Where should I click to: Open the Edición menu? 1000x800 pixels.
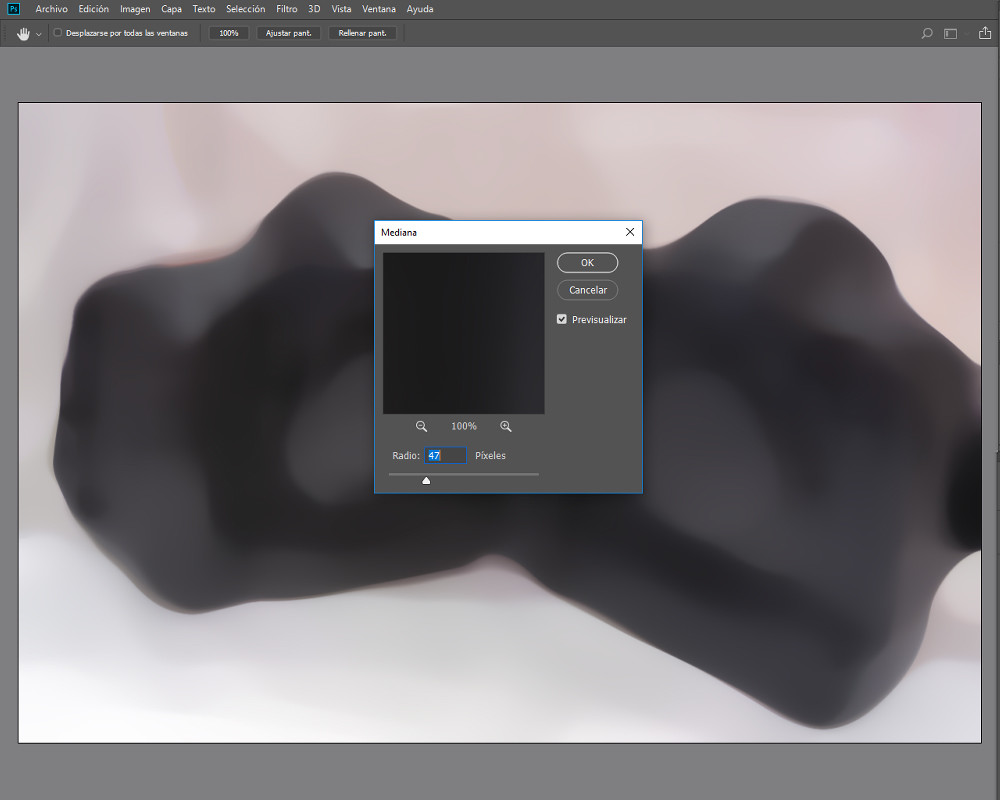click(x=94, y=9)
